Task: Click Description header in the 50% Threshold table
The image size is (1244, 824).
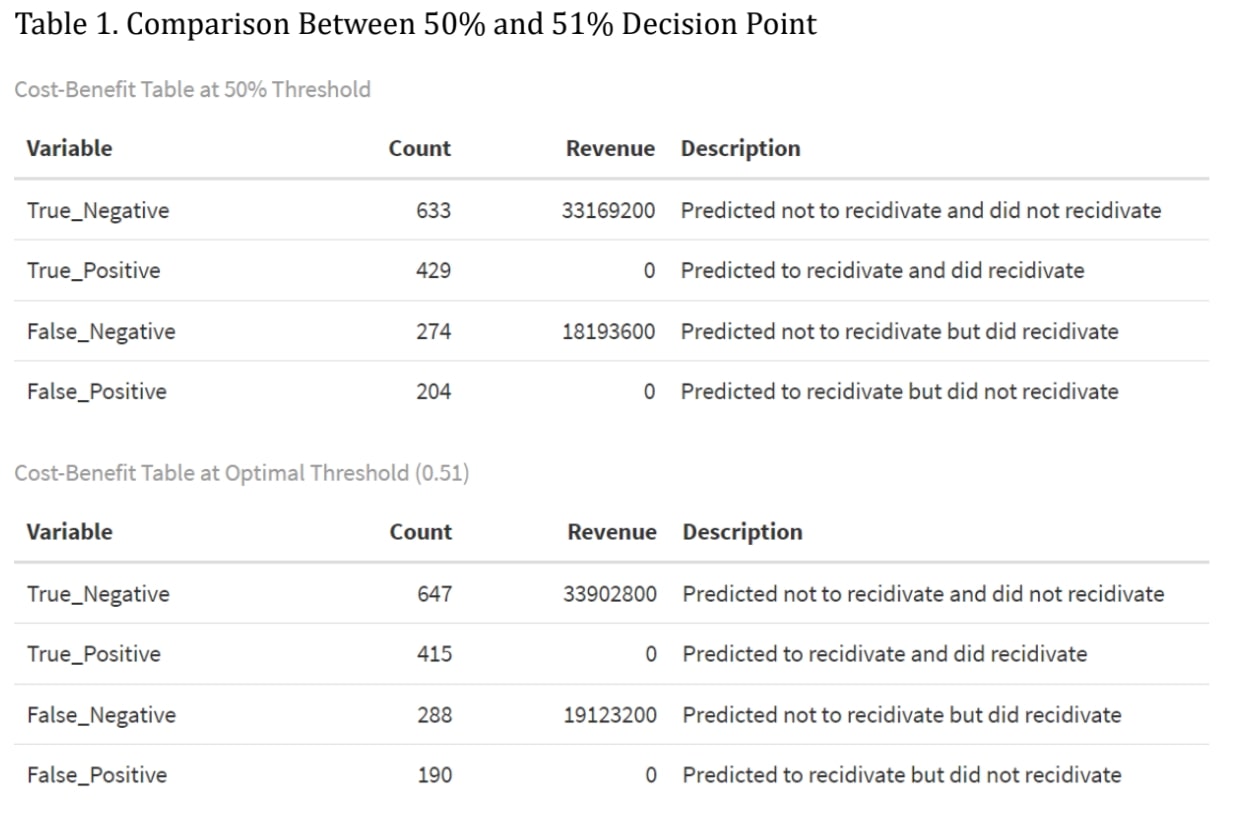Action: 740,148
